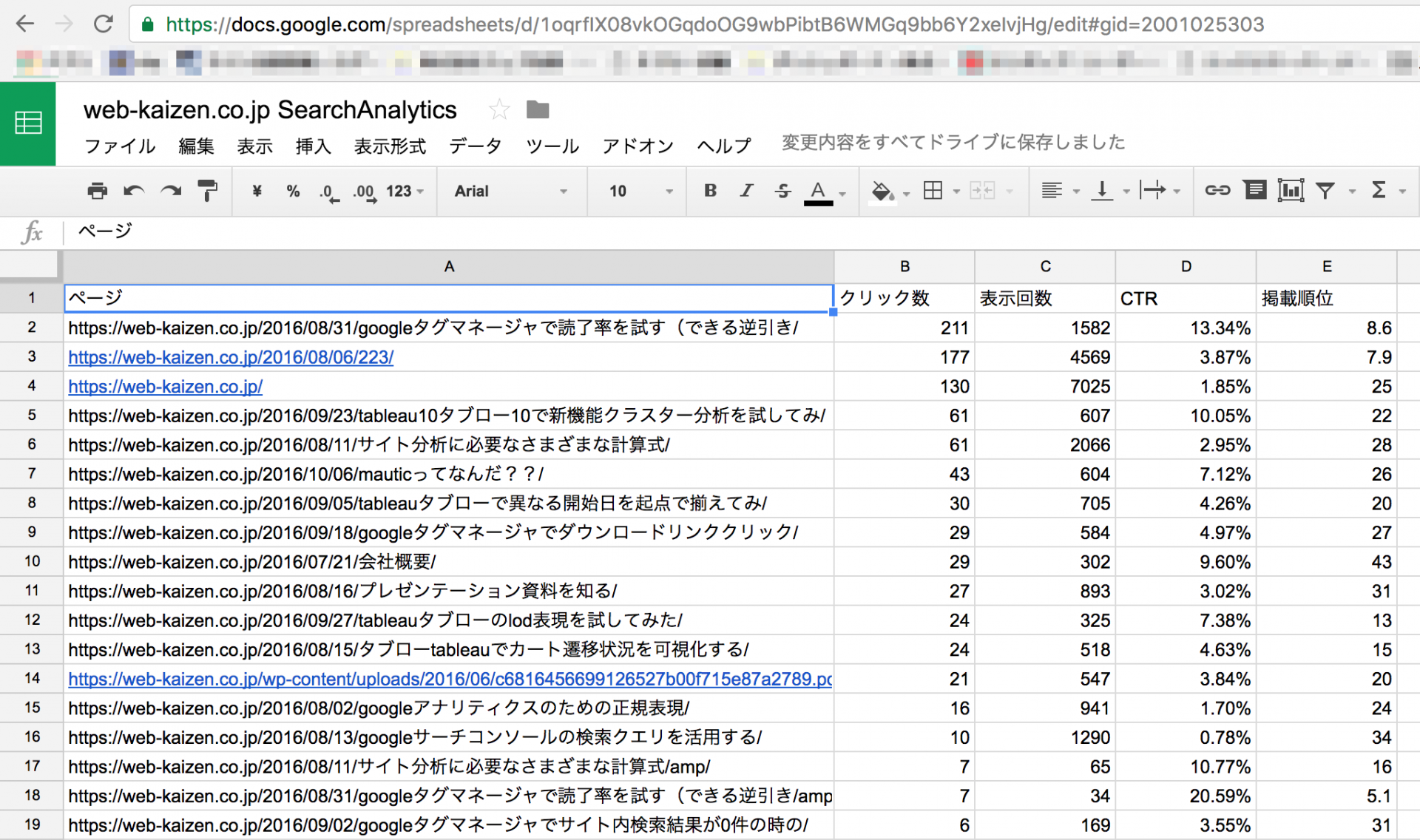The width and height of the screenshot is (1420, 840).
Task: Open the 表示 menu
Action: (255, 146)
